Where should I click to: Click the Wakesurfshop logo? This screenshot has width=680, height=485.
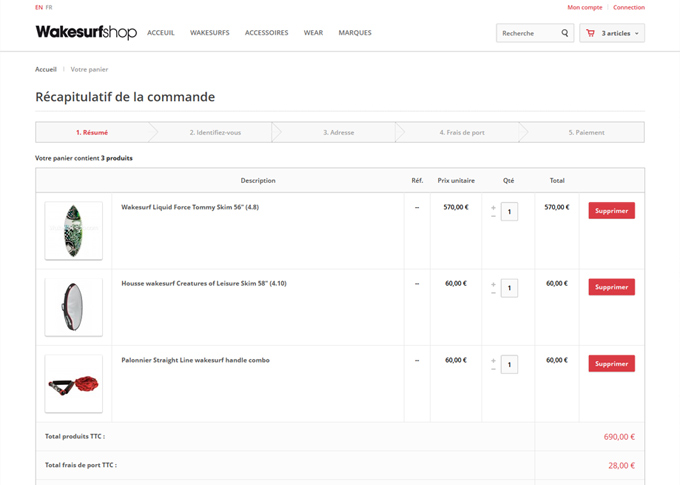(86, 32)
